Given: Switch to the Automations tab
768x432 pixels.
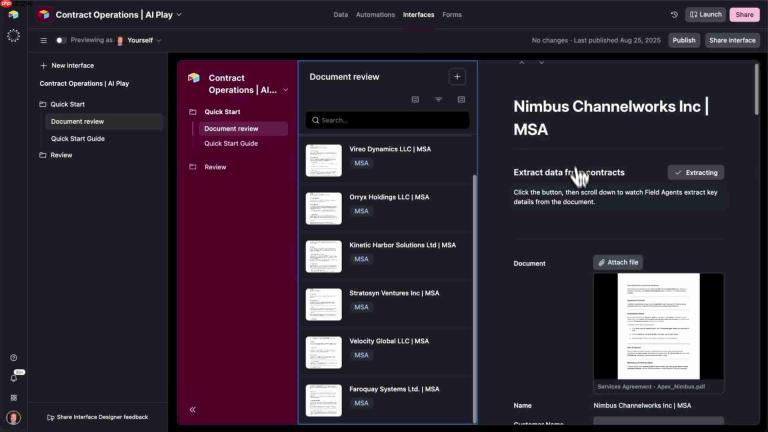Looking at the screenshot, I should [x=375, y=15].
